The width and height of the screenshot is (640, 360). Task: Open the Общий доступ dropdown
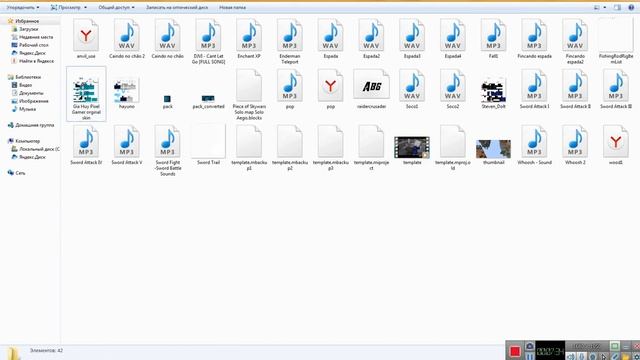pyautogui.click(x=116, y=7)
